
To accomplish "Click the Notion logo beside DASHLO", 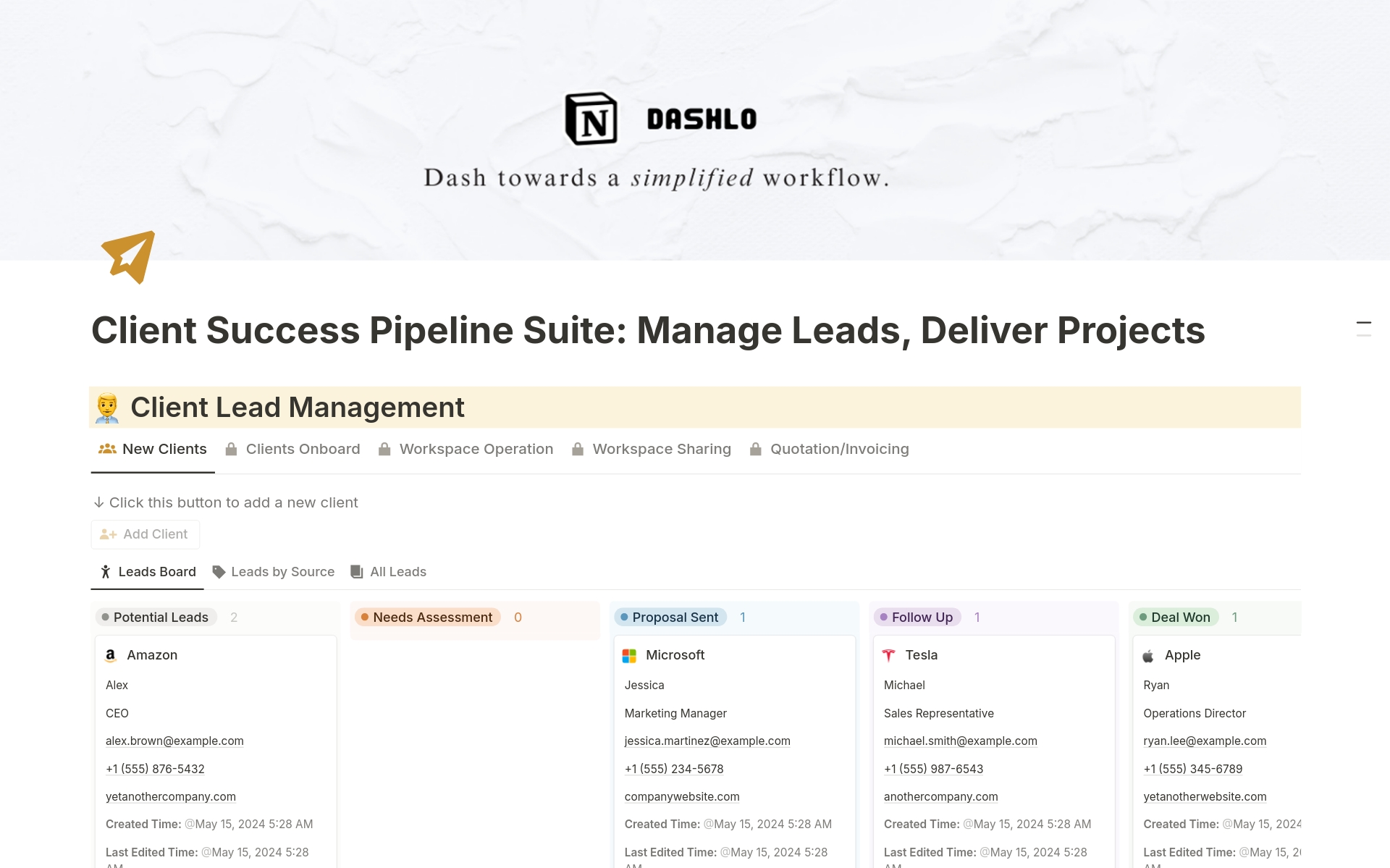I will (x=590, y=117).
